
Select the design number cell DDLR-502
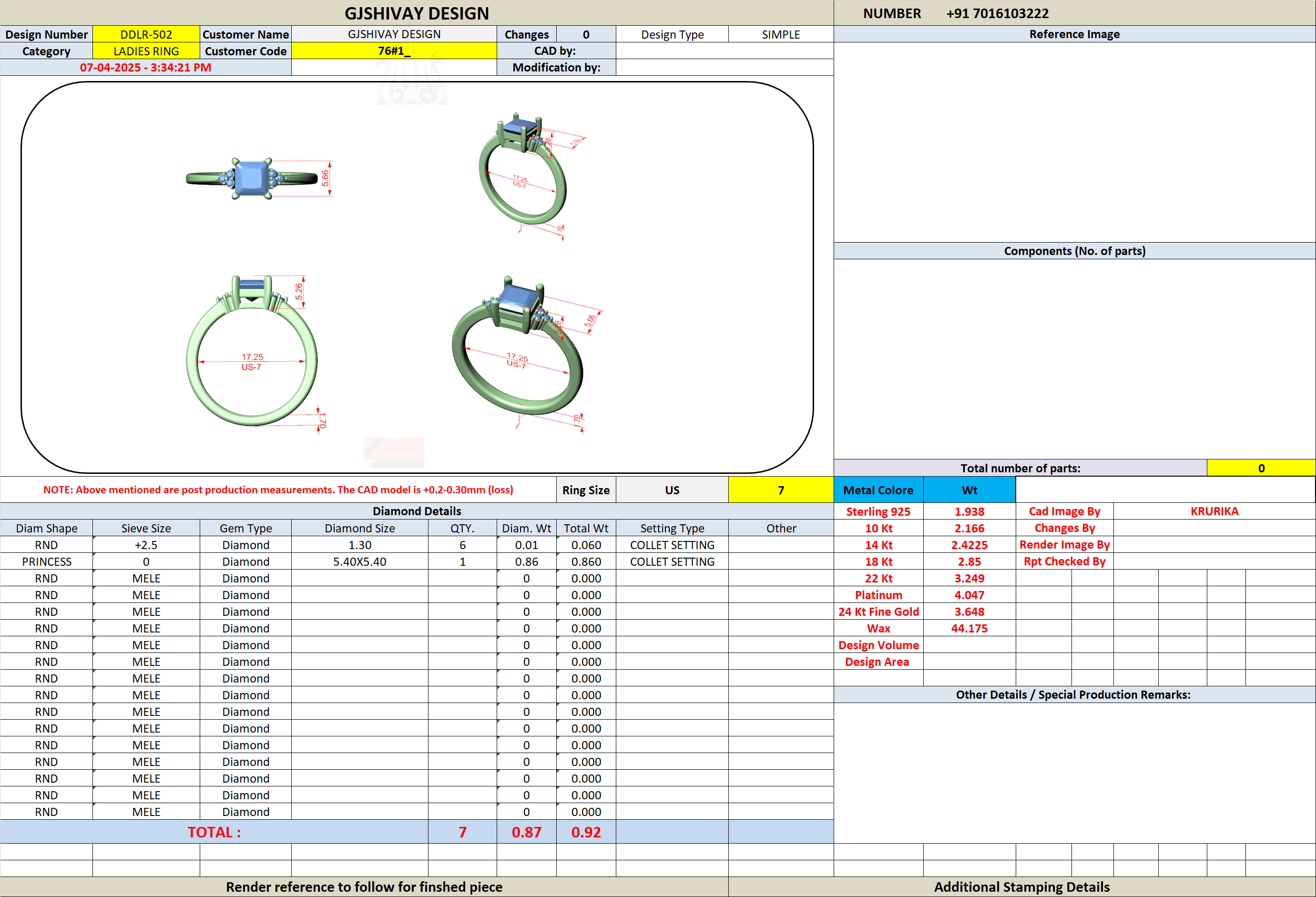(146, 34)
